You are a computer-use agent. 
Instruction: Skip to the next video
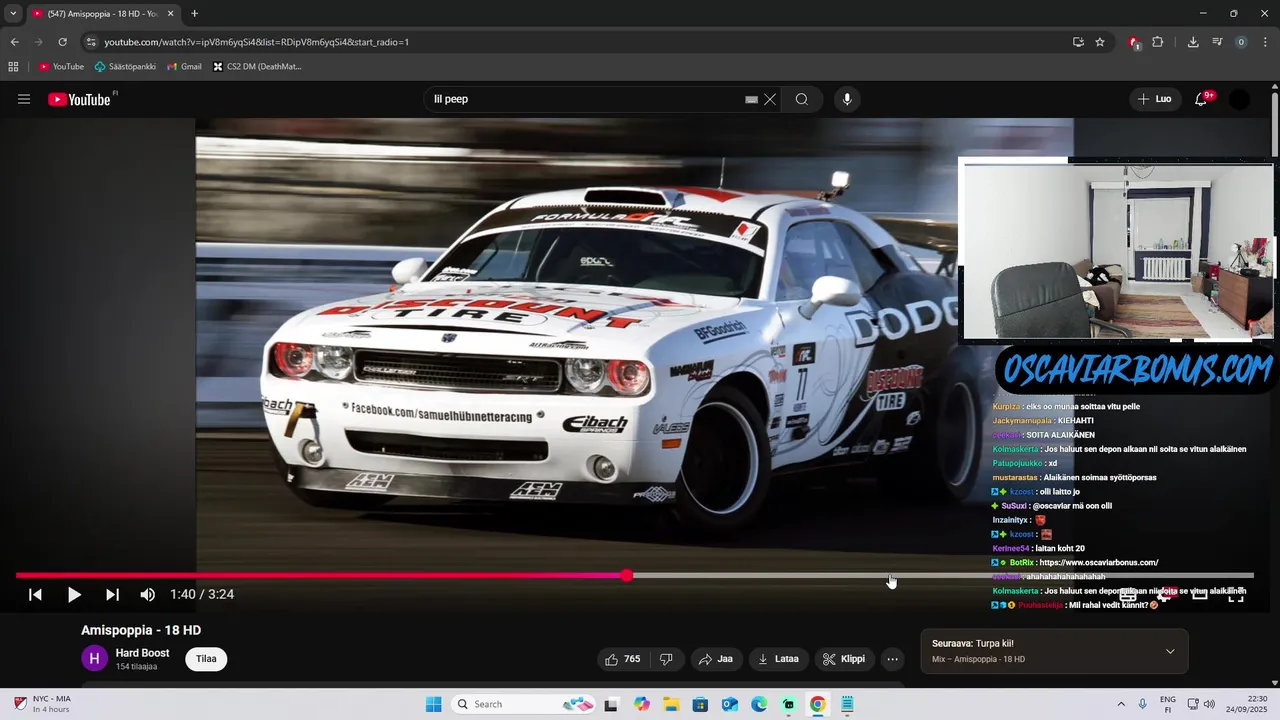point(112,594)
